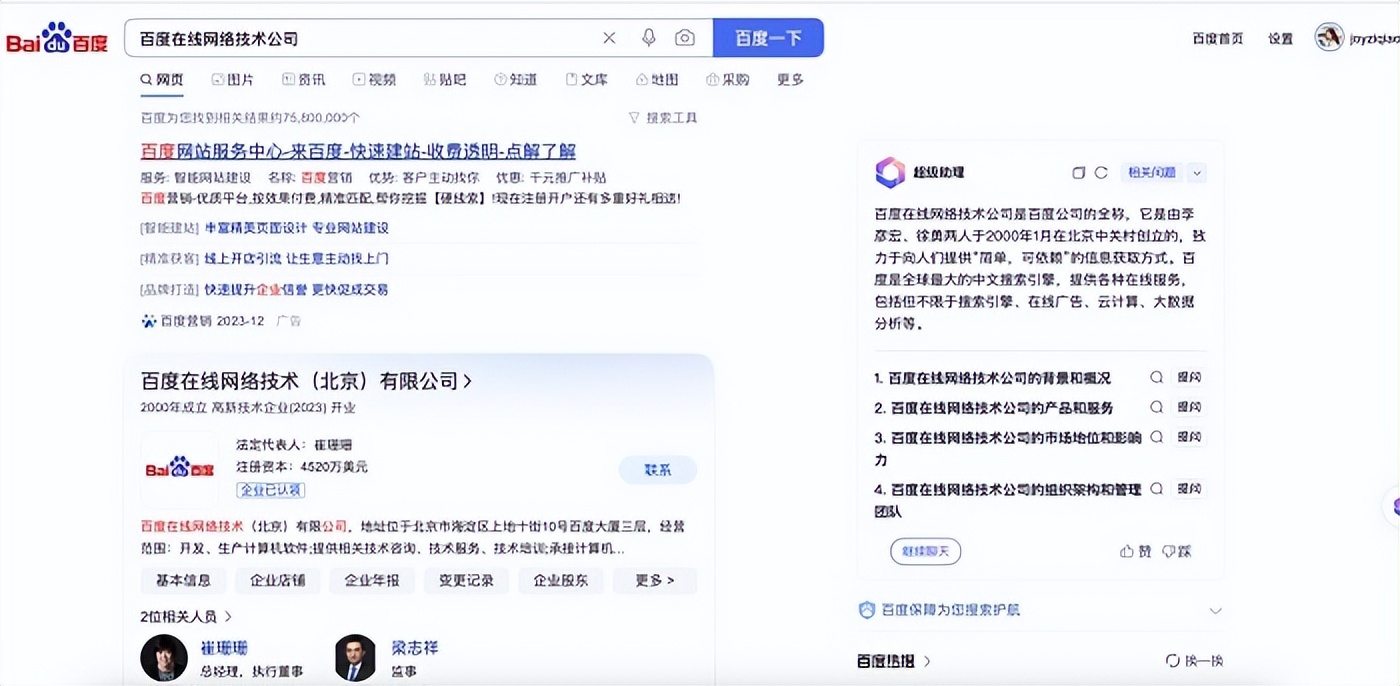Switch to the 采购 tab
Viewport: 1400px width, 686px height.
pos(728,80)
